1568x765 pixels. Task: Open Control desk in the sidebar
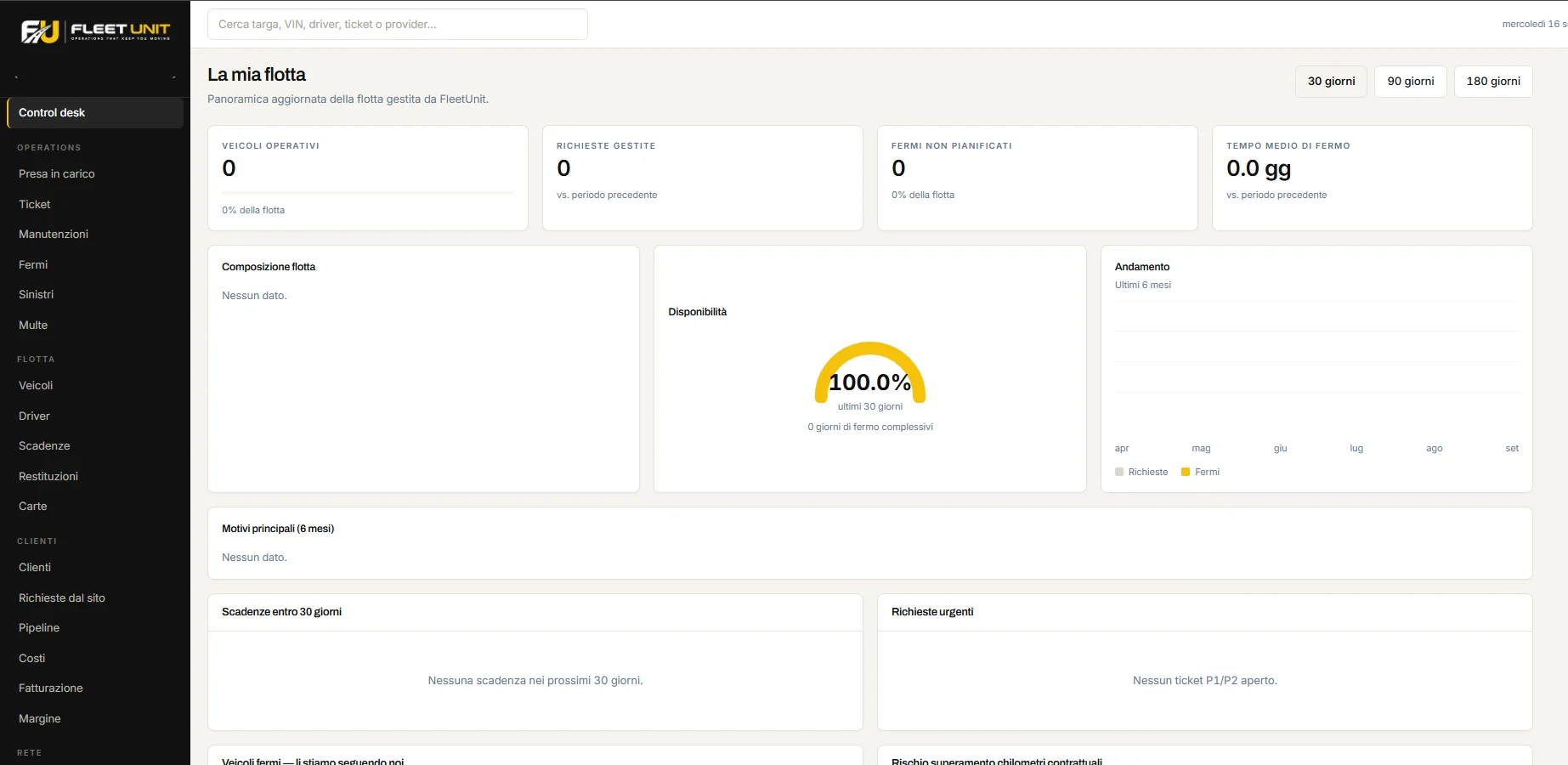(x=95, y=113)
